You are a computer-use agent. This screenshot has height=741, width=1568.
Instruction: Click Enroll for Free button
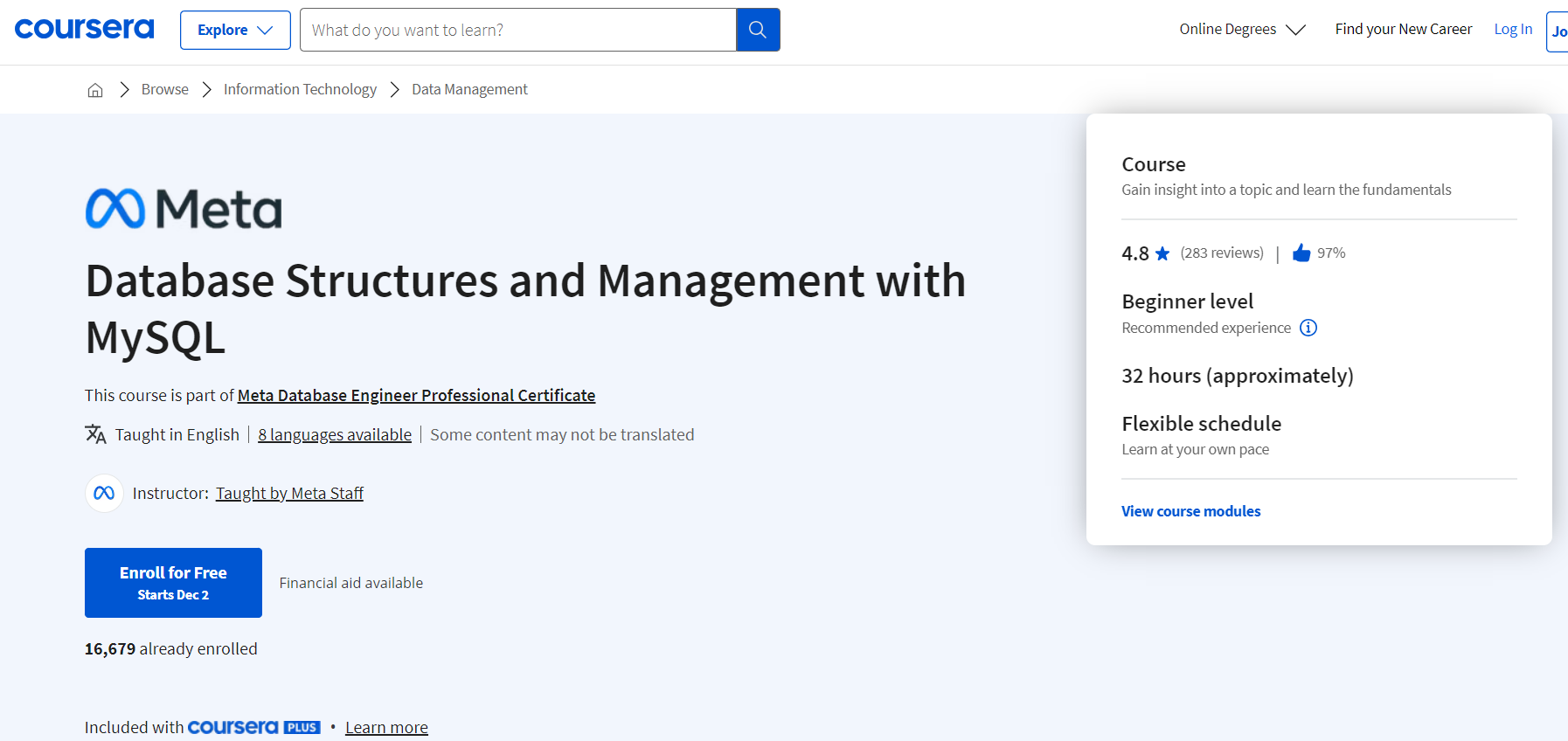pyautogui.click(x=173, y=583)
